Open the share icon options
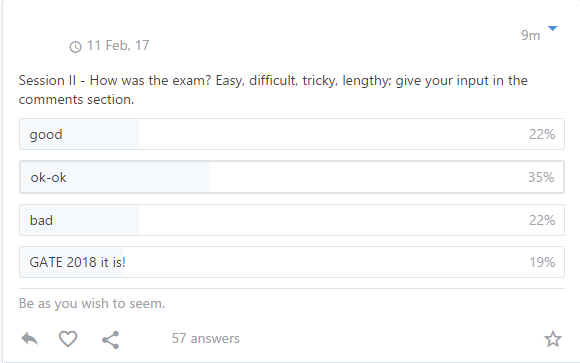 111,340
